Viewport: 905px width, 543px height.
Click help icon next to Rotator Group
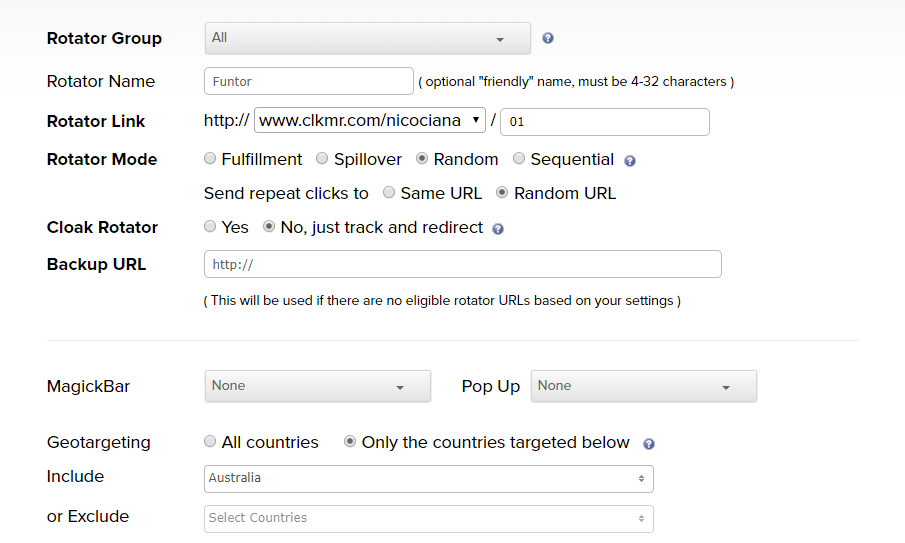click(548, 38)
